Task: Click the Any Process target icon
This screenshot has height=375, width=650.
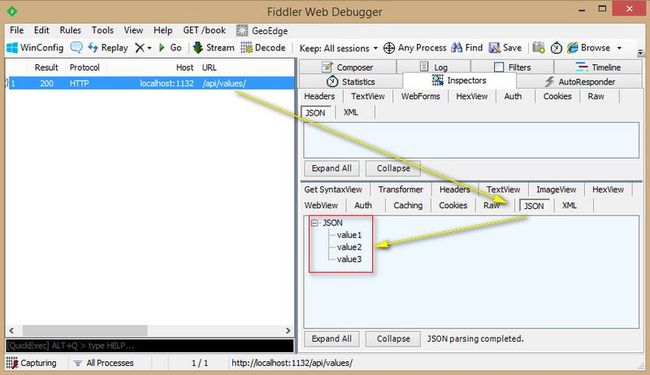Action: coord(389,48)
